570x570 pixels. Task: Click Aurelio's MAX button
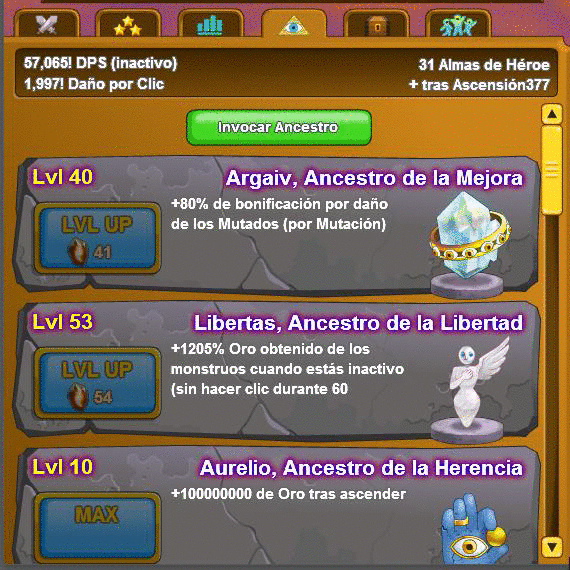(x=97, y=527)
